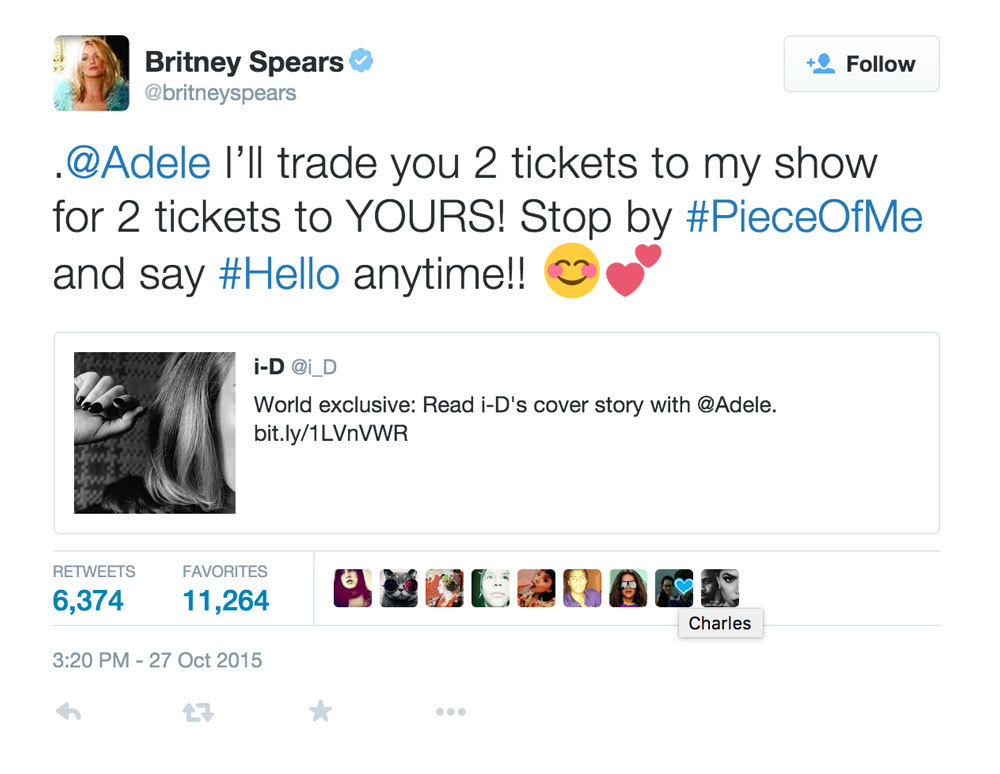Open the @Adele mention in main tweet
The height and width of the screenshot is (774, 1000).
pyautogui.click(x=138, y=163)
